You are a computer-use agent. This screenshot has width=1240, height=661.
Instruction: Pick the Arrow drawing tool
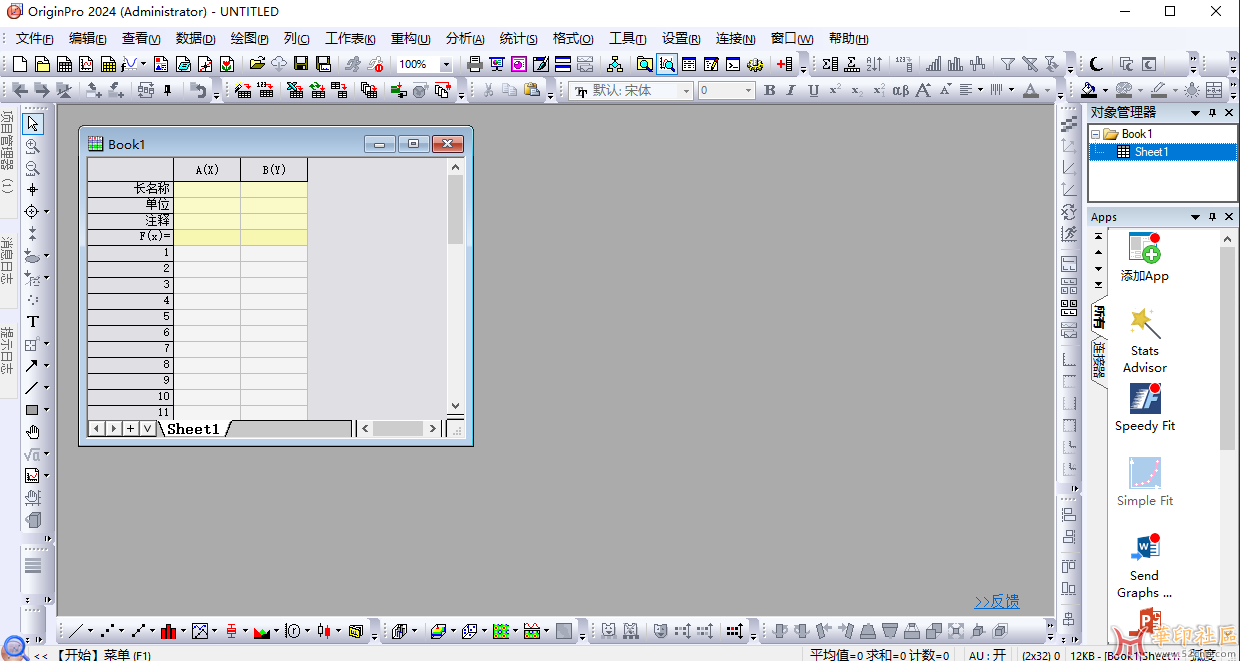tap(32, 366)
